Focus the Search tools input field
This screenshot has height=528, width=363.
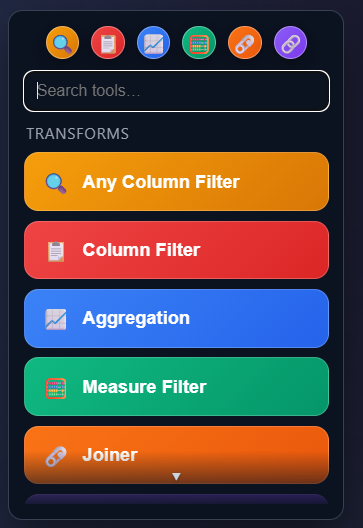(176, 91)
